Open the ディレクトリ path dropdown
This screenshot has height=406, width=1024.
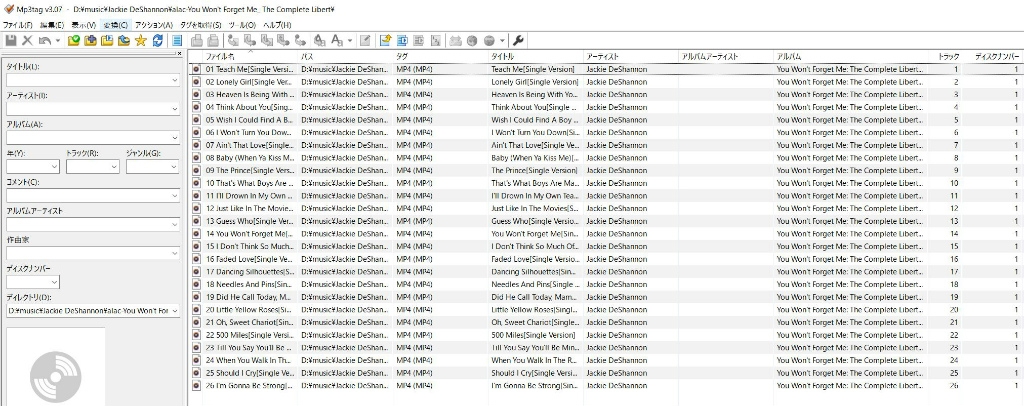(x=174, y=311)
